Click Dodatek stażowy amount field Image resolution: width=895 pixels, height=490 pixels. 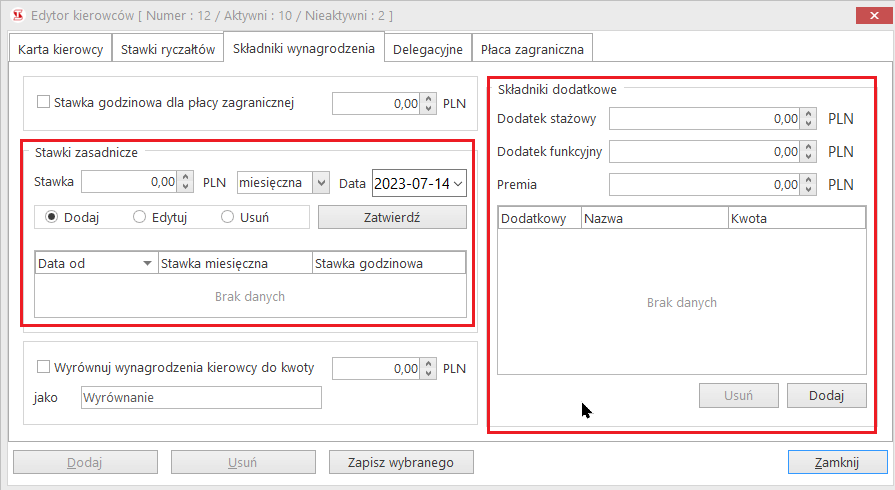[704, 119]
